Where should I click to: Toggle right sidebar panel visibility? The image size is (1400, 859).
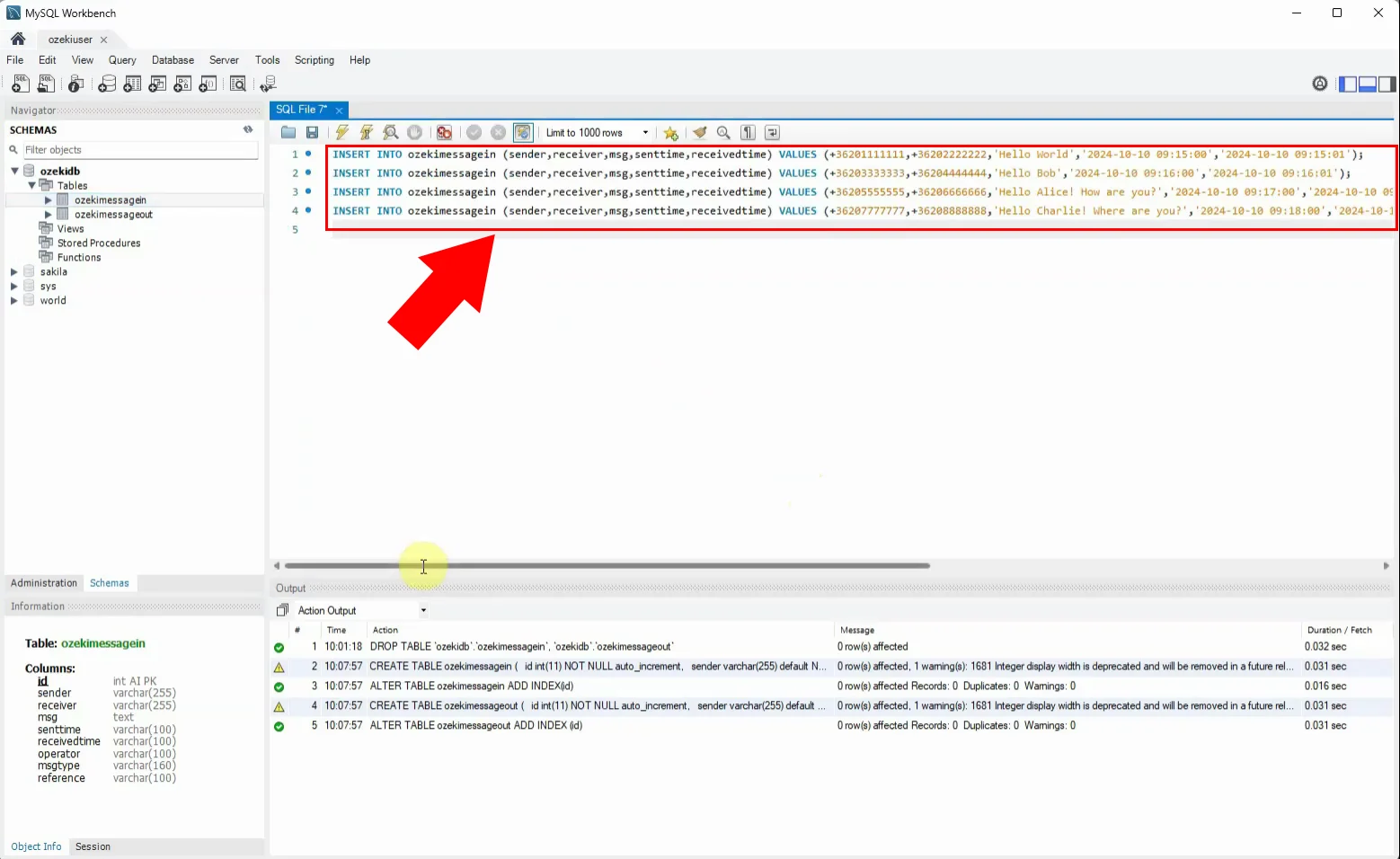(1387, 84)
